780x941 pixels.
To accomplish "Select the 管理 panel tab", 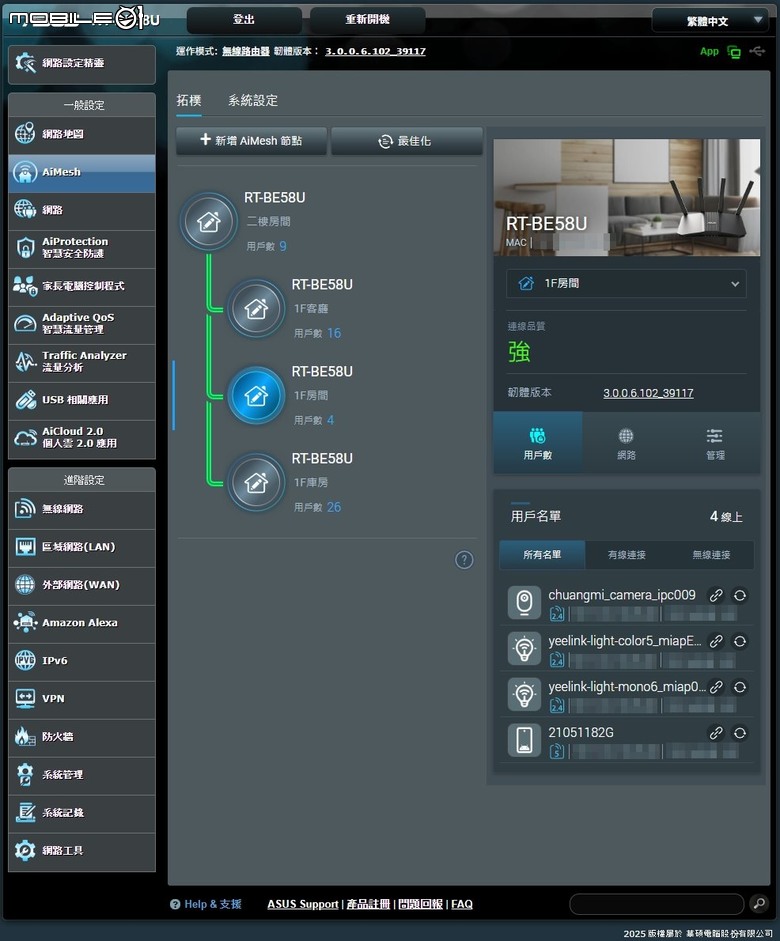I will pos(715,443).
